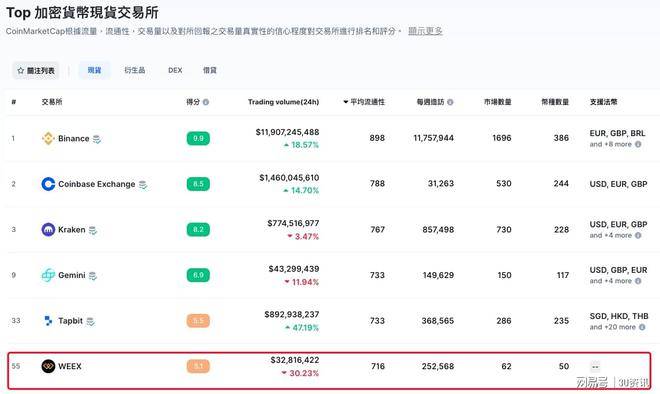This screenshot has width=660, height=394.
Task: Click the reserves stack icon beside Gemini
Action: click(93, 275)
